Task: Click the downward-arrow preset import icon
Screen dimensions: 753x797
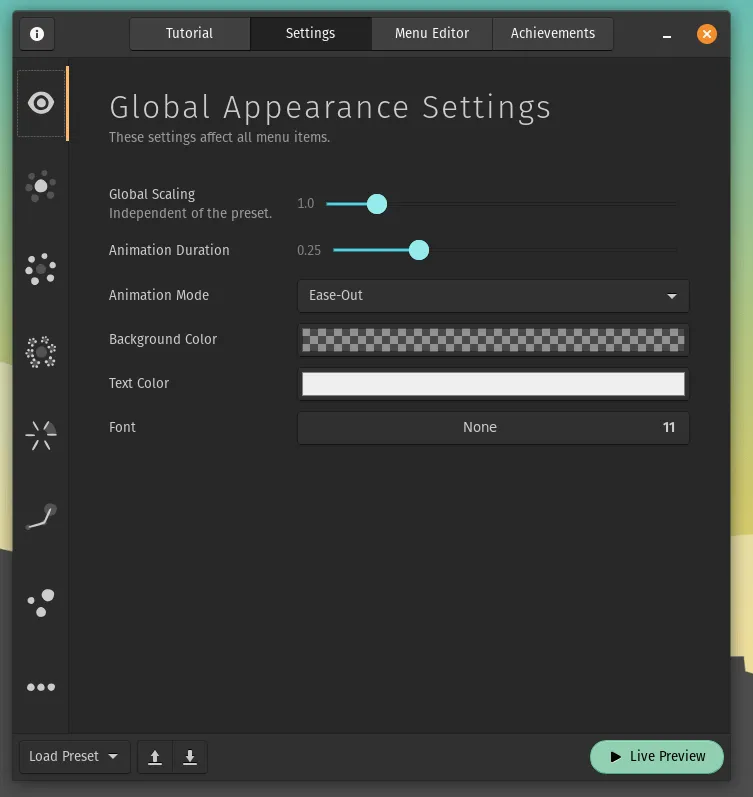Action: [x=190, y=757]
